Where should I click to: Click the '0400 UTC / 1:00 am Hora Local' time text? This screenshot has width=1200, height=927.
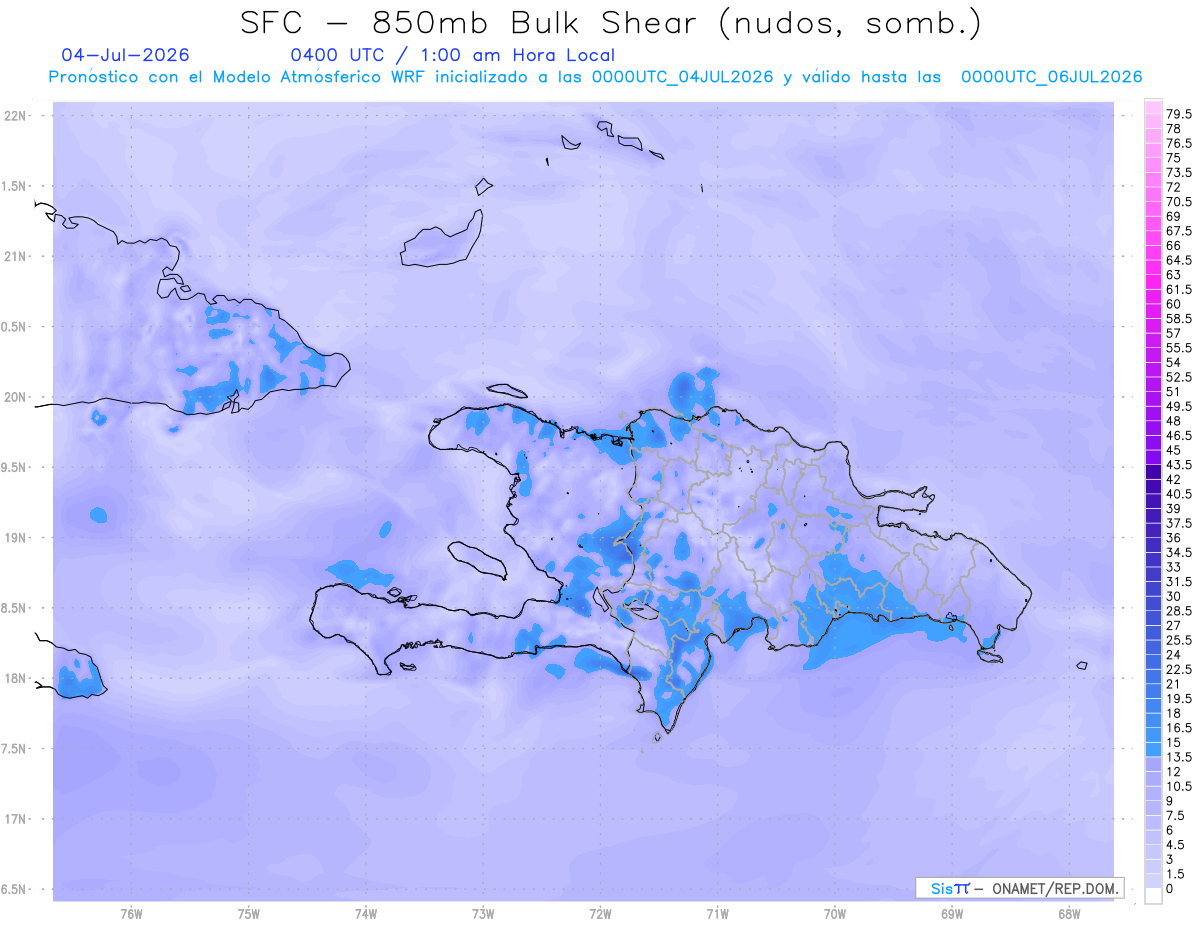pos(452,55)
